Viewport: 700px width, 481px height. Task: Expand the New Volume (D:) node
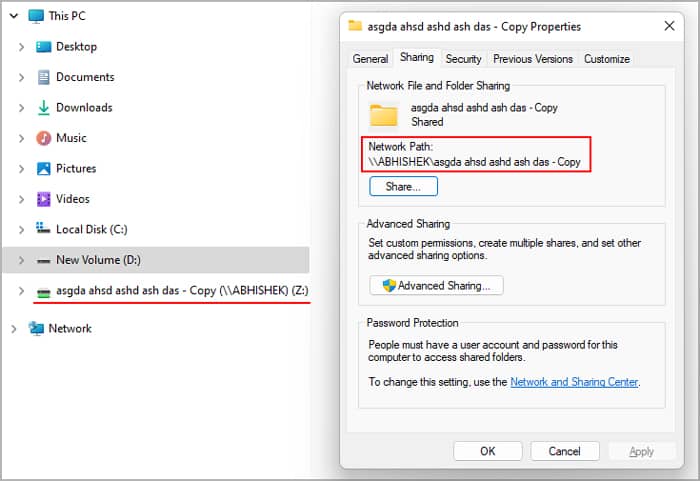(21, 260)
